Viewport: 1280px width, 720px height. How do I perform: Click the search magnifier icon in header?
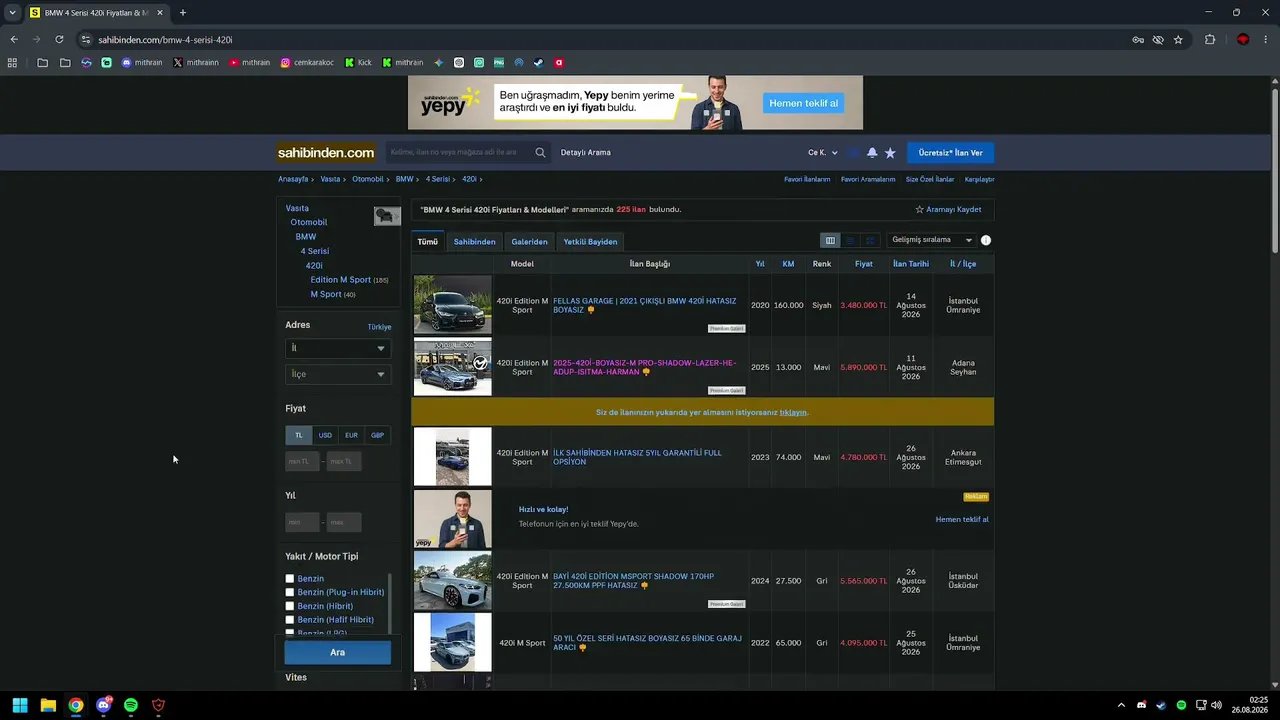click(540, 153)
